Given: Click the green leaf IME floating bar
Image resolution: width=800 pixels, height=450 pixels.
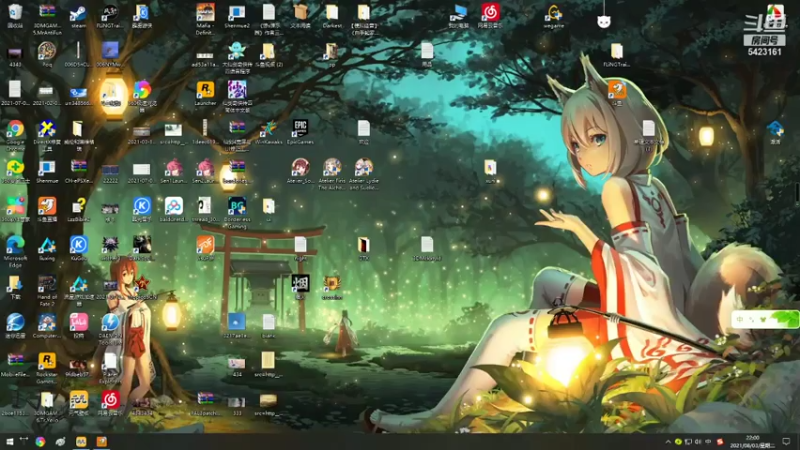Looking at the screenshot, I should click(765, 319).
